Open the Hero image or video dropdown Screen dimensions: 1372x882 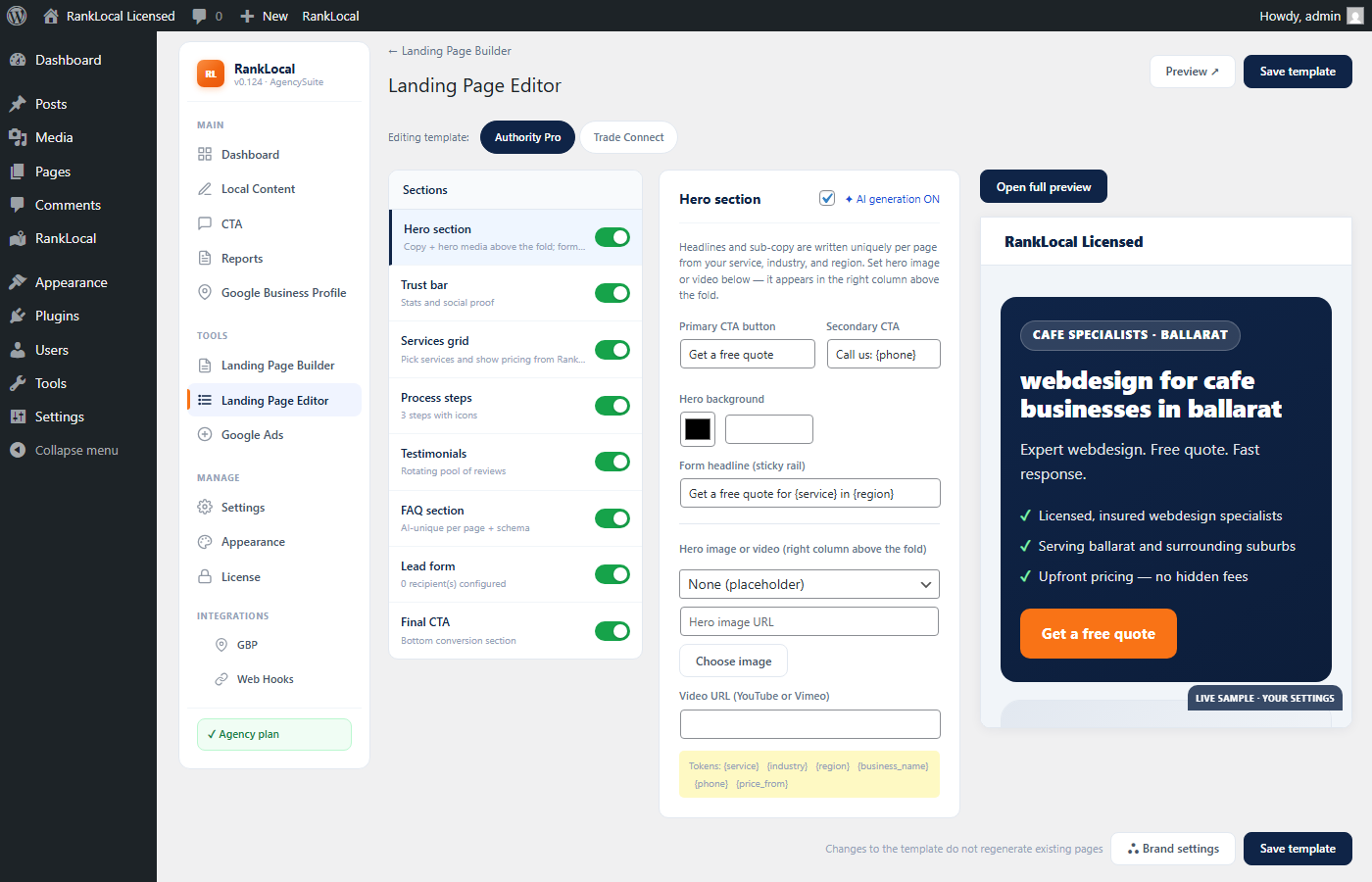(809, 584)
